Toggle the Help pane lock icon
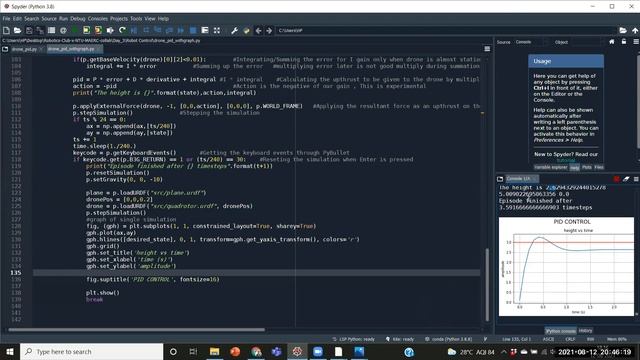 (x=624, y=42)
